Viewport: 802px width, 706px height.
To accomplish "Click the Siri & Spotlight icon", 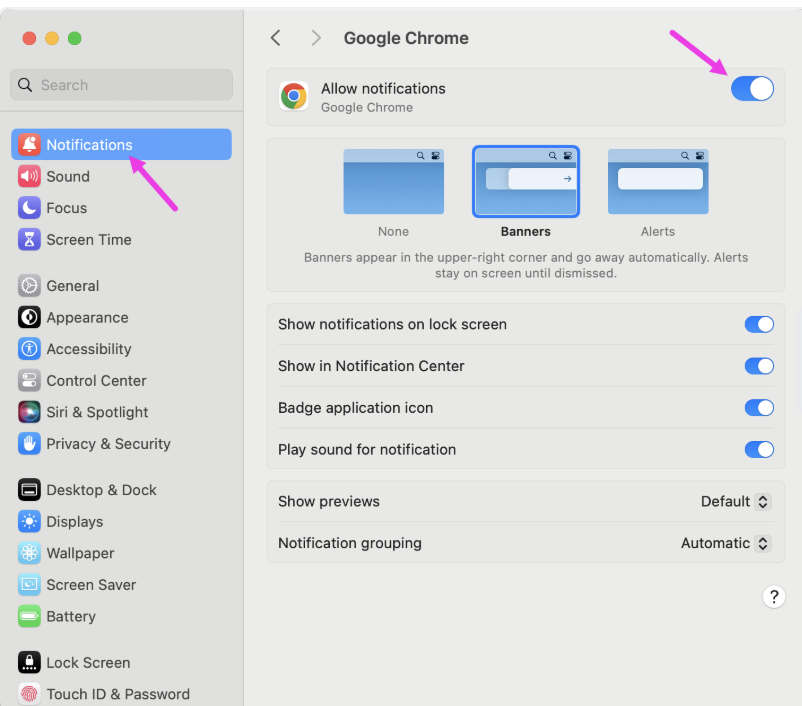I will tap(29, 412).
